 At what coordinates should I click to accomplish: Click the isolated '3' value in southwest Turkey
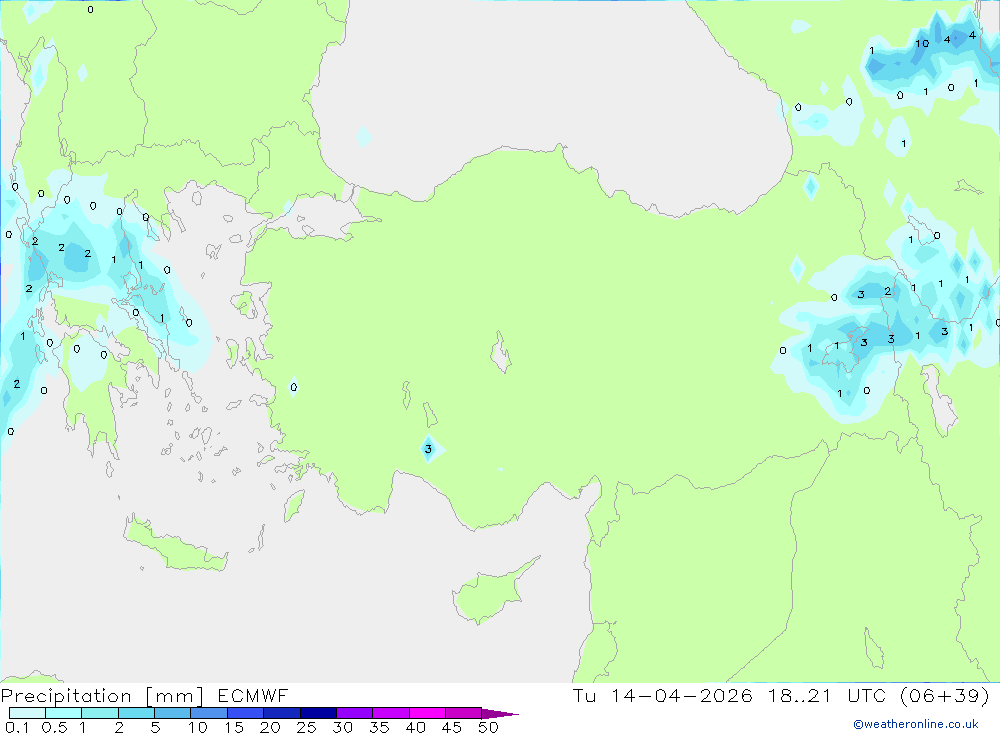[428, 449]
